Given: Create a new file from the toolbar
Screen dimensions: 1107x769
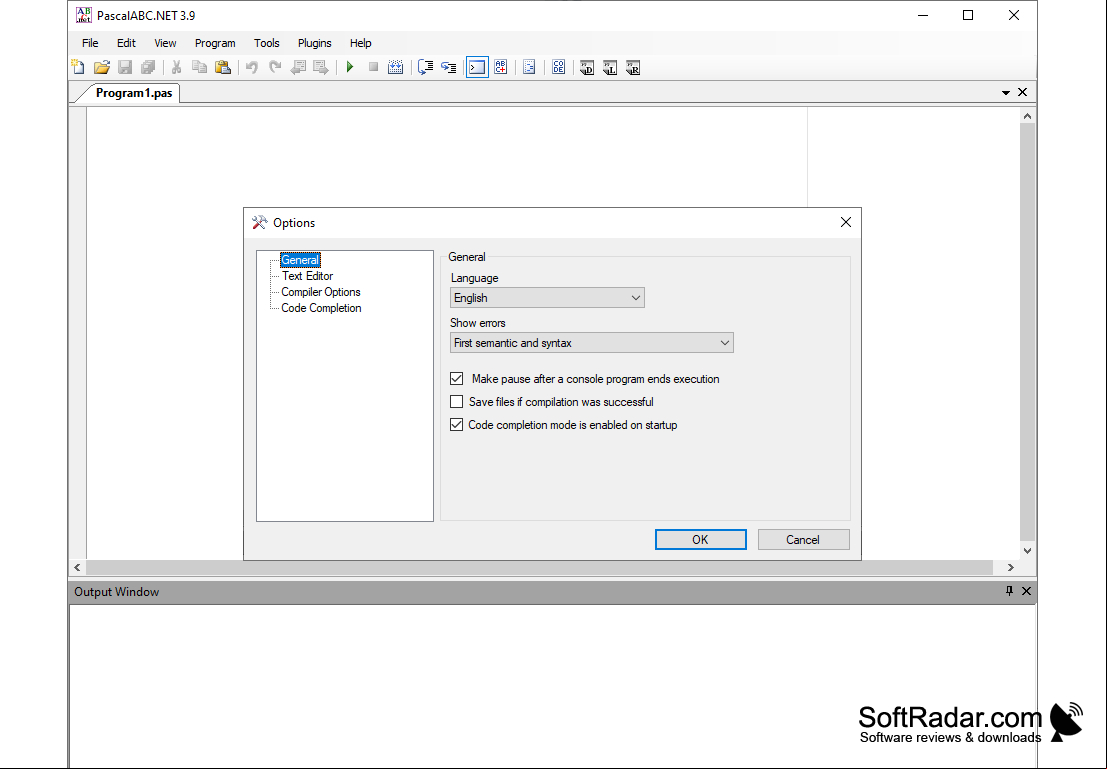Looking at the screenshot, I should 78,68.
